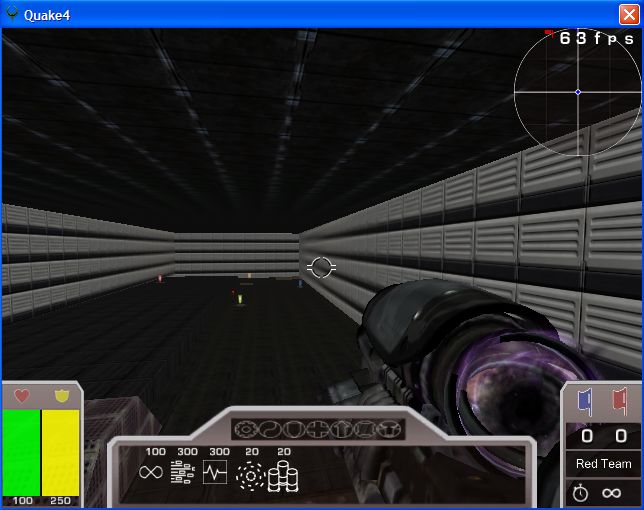Click the green health bar
Screen dimensions: 644x510
21,453
